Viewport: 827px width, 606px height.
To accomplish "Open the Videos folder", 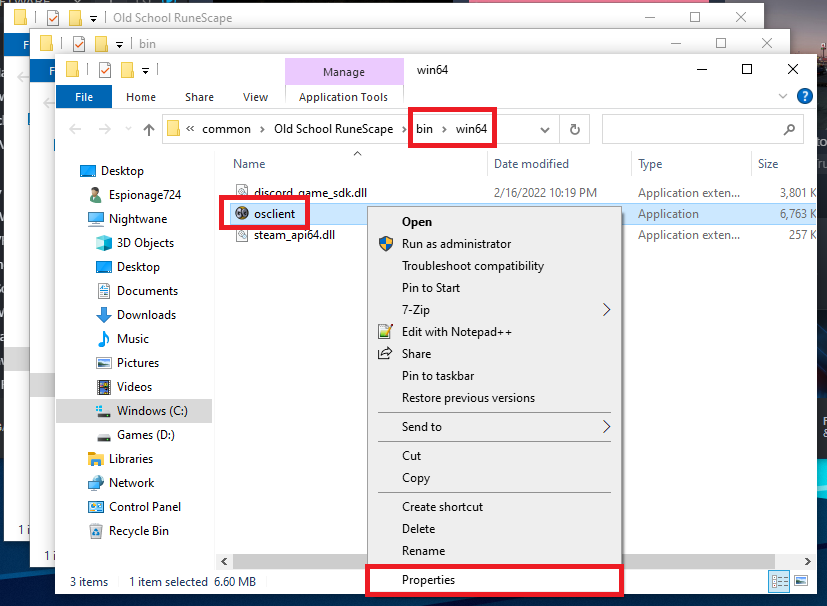I will pyautogui.click(x=134, y=387).
